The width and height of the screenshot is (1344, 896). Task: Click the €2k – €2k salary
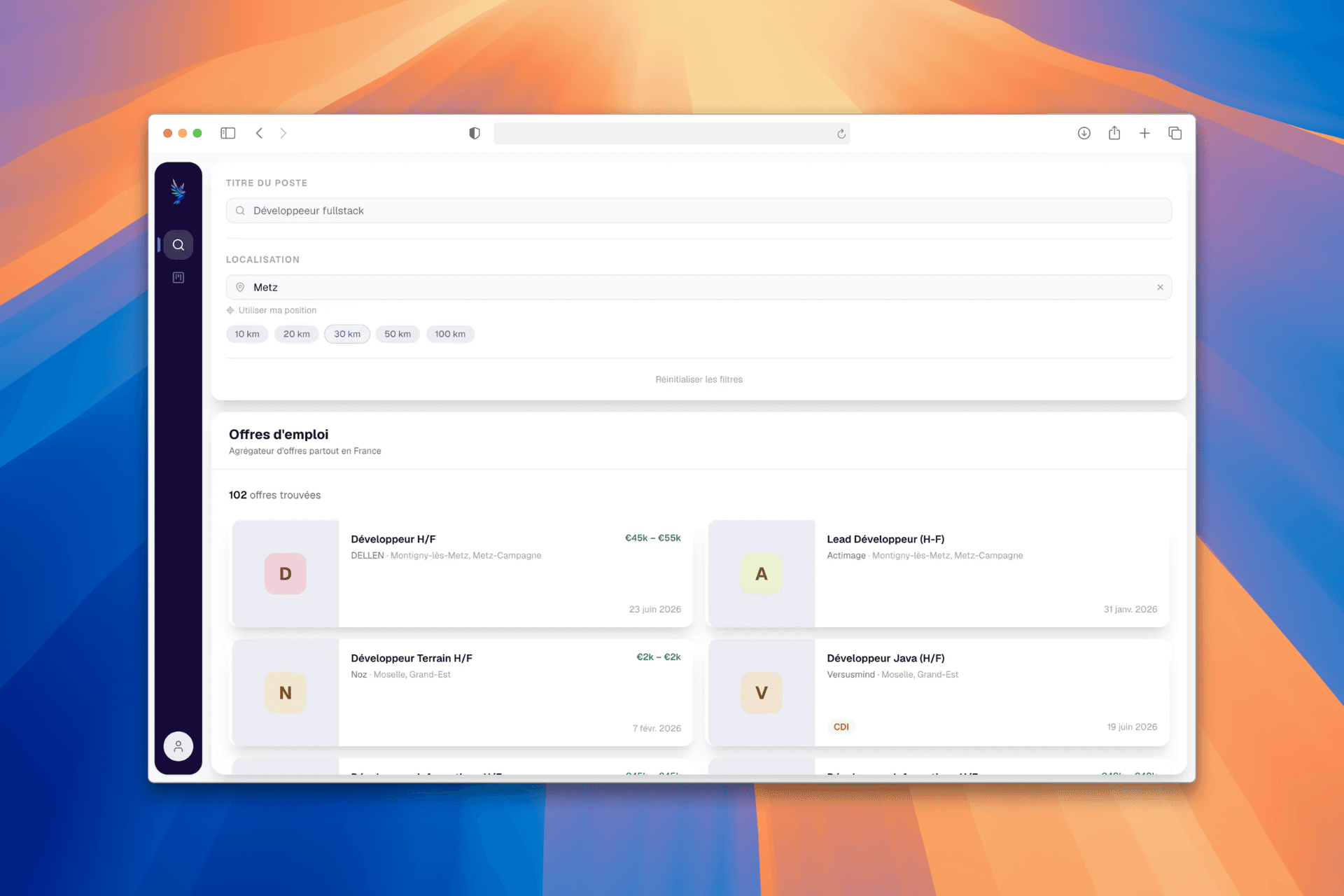[x=658, y=657]
